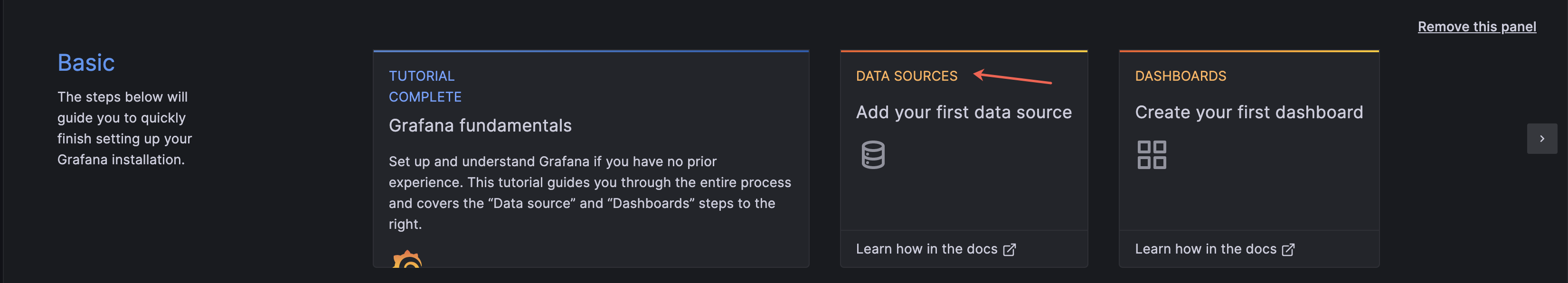1568x283 pixels.
Task: Click the dashboard grid icon
Action: pos(1152,155)
